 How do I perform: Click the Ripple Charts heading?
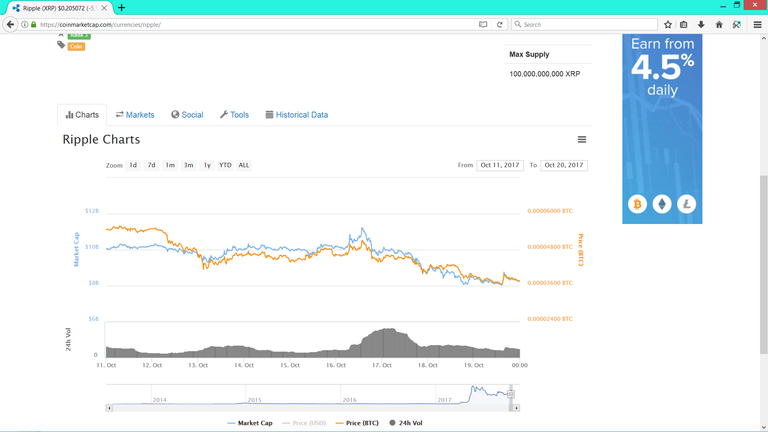[x=101, y=140]
